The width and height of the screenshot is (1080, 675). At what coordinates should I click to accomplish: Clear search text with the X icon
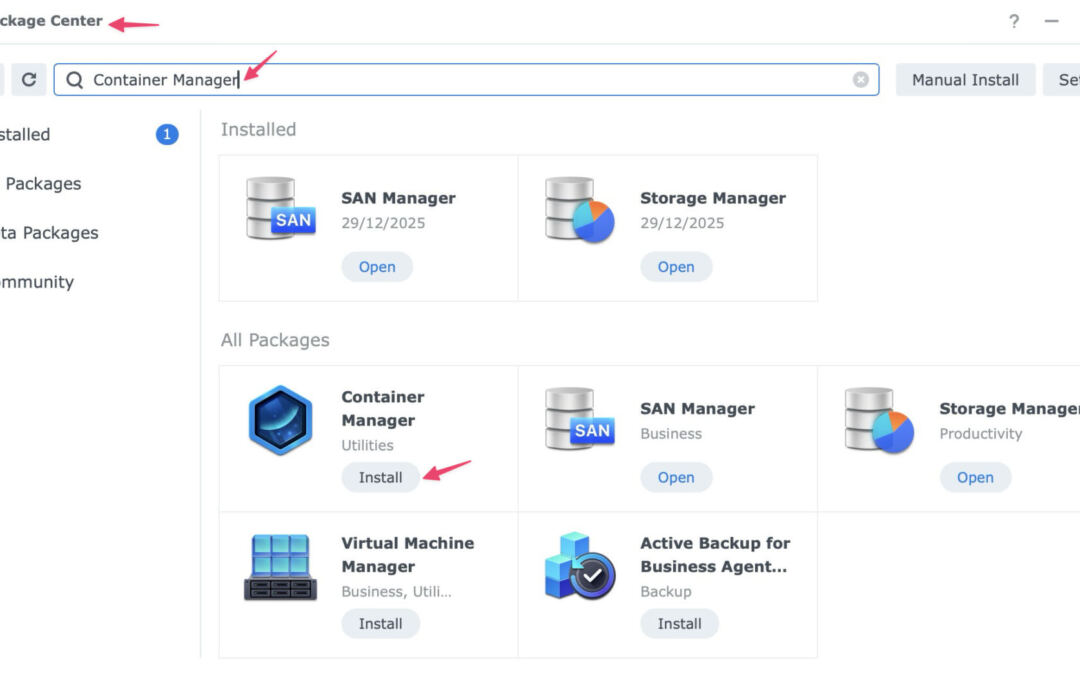click(860, 80)
